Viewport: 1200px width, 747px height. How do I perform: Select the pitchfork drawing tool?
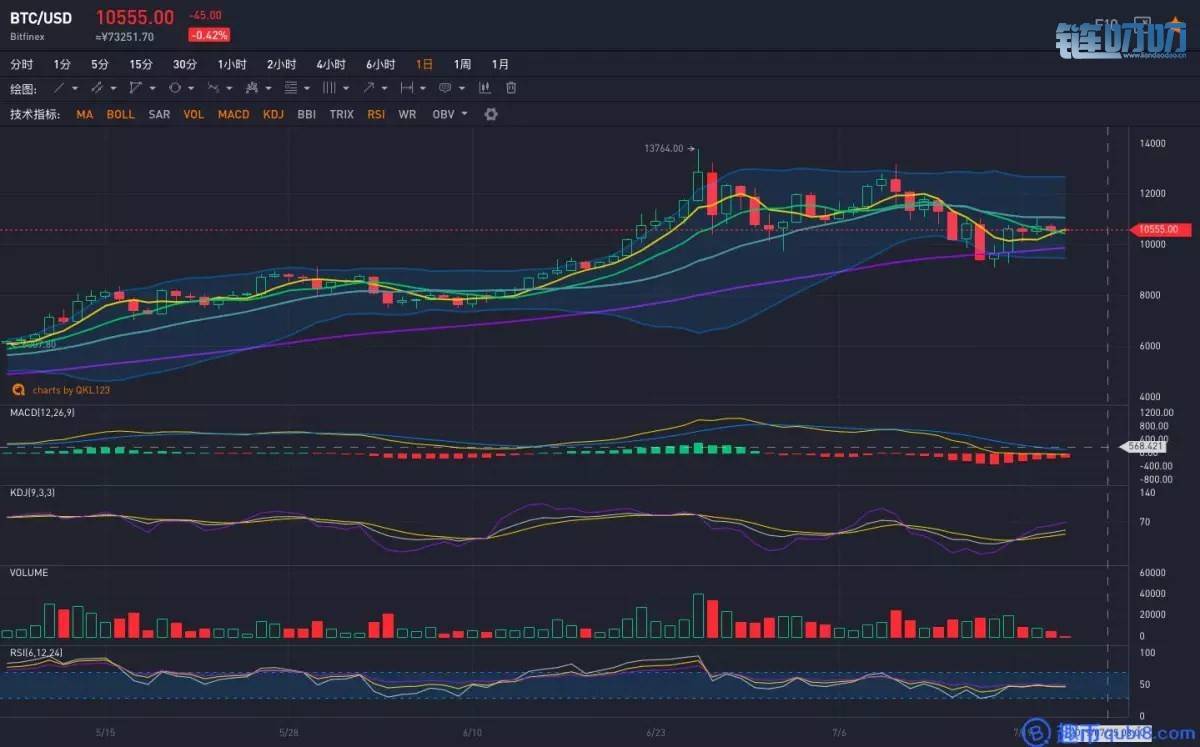click(x=252, y=88)
